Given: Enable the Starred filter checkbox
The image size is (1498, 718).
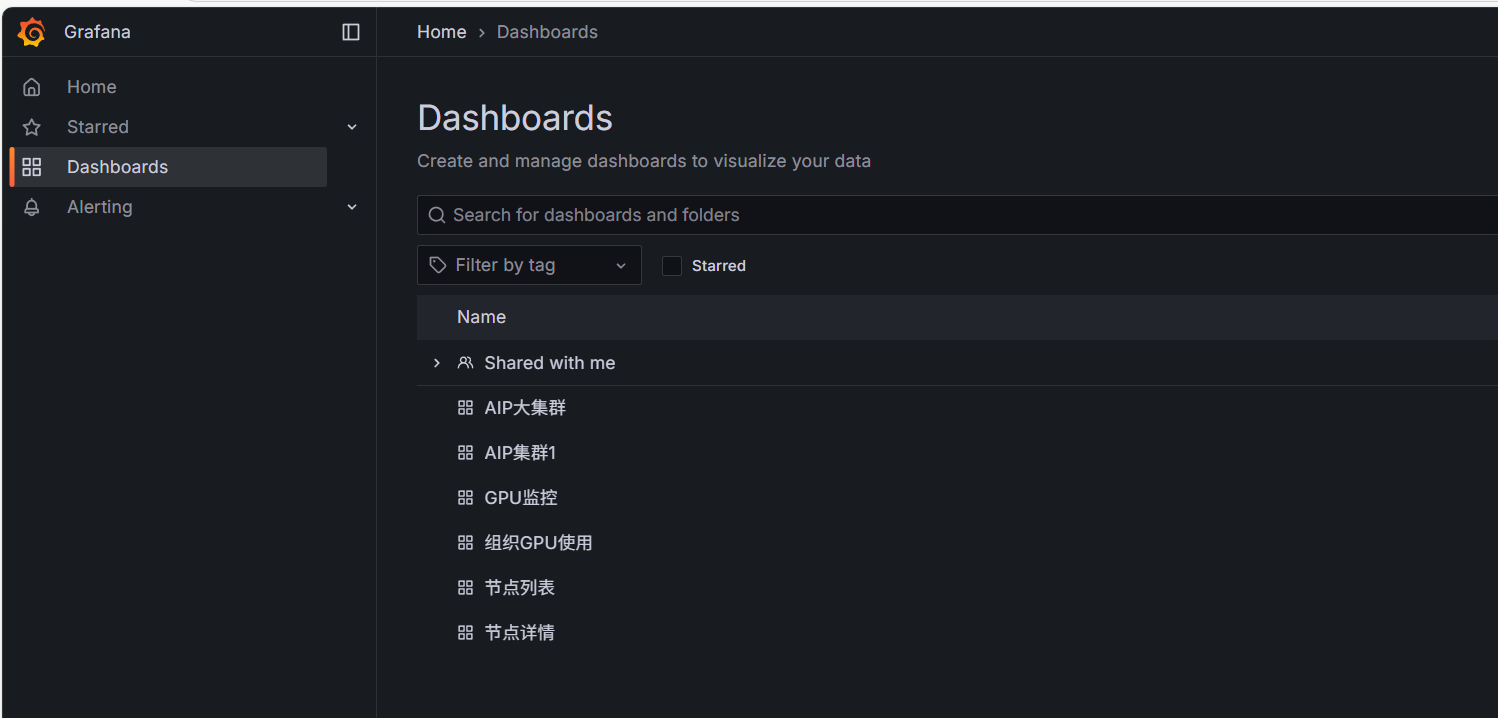Looking at the screenshot, I should 672,266.
